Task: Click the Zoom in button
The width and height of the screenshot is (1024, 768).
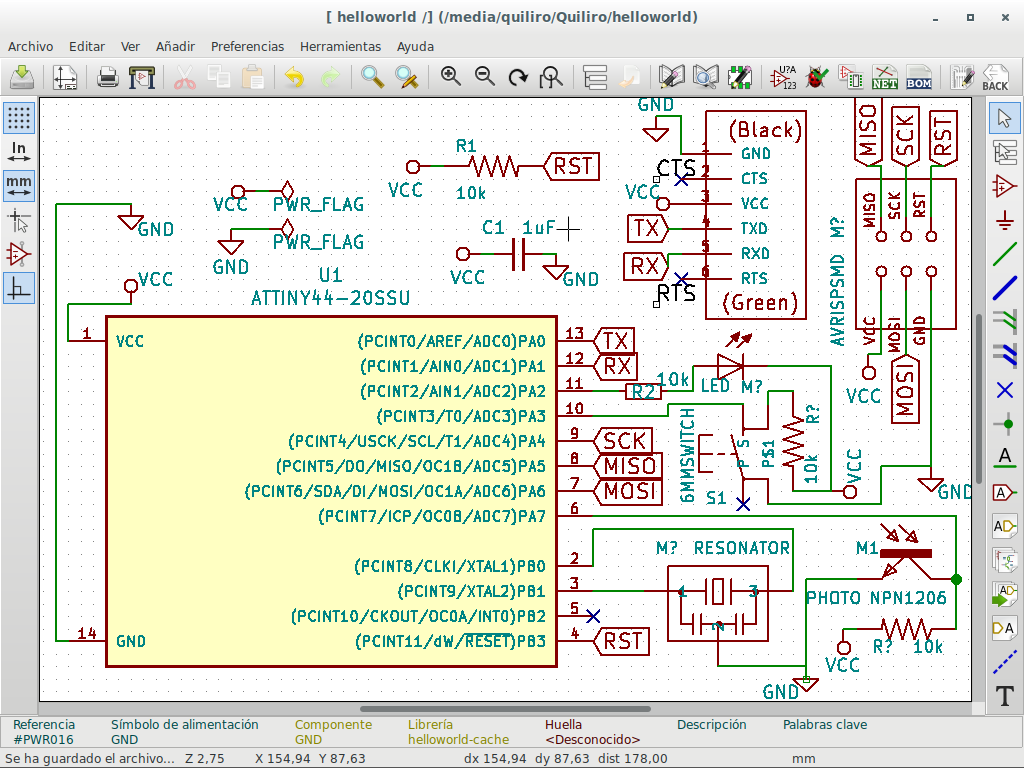Action: click(x=451, y=77)
